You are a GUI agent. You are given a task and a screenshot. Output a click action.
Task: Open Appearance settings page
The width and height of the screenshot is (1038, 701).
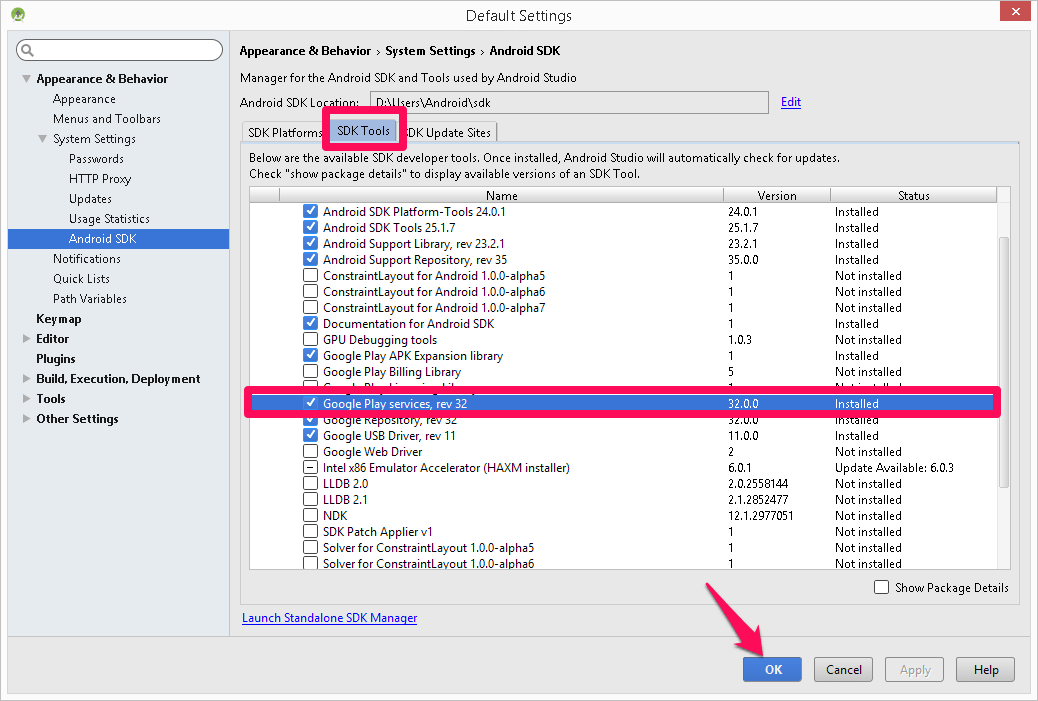[84, 99]
